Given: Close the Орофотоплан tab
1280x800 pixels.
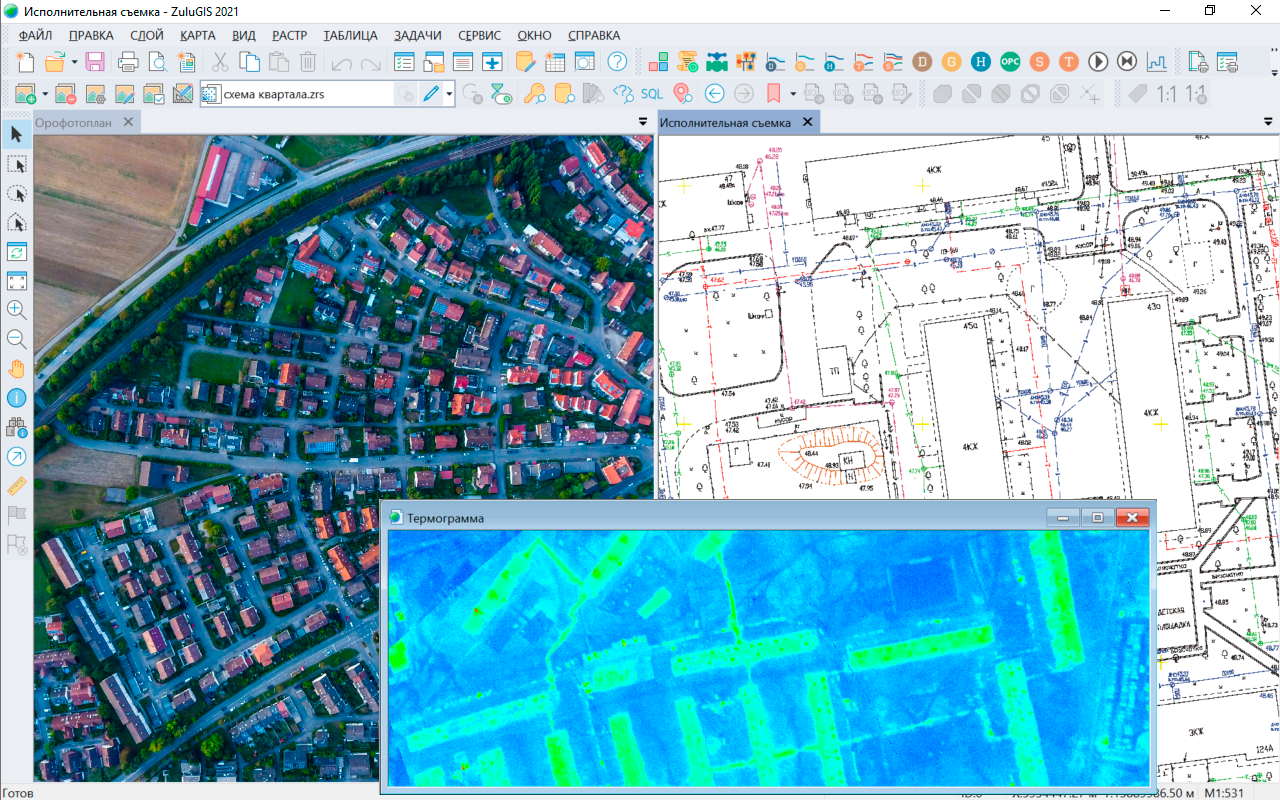Looking at the screenshot, I should (128, 122).
